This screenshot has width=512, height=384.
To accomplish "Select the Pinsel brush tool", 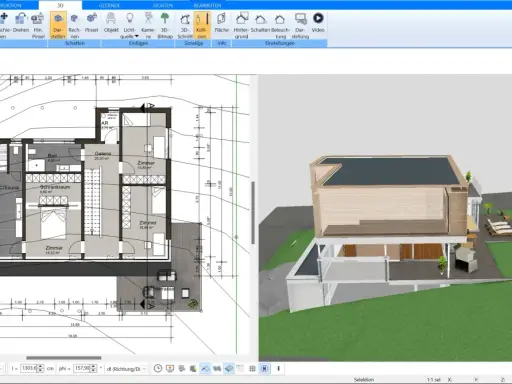I will click(91, 23).
